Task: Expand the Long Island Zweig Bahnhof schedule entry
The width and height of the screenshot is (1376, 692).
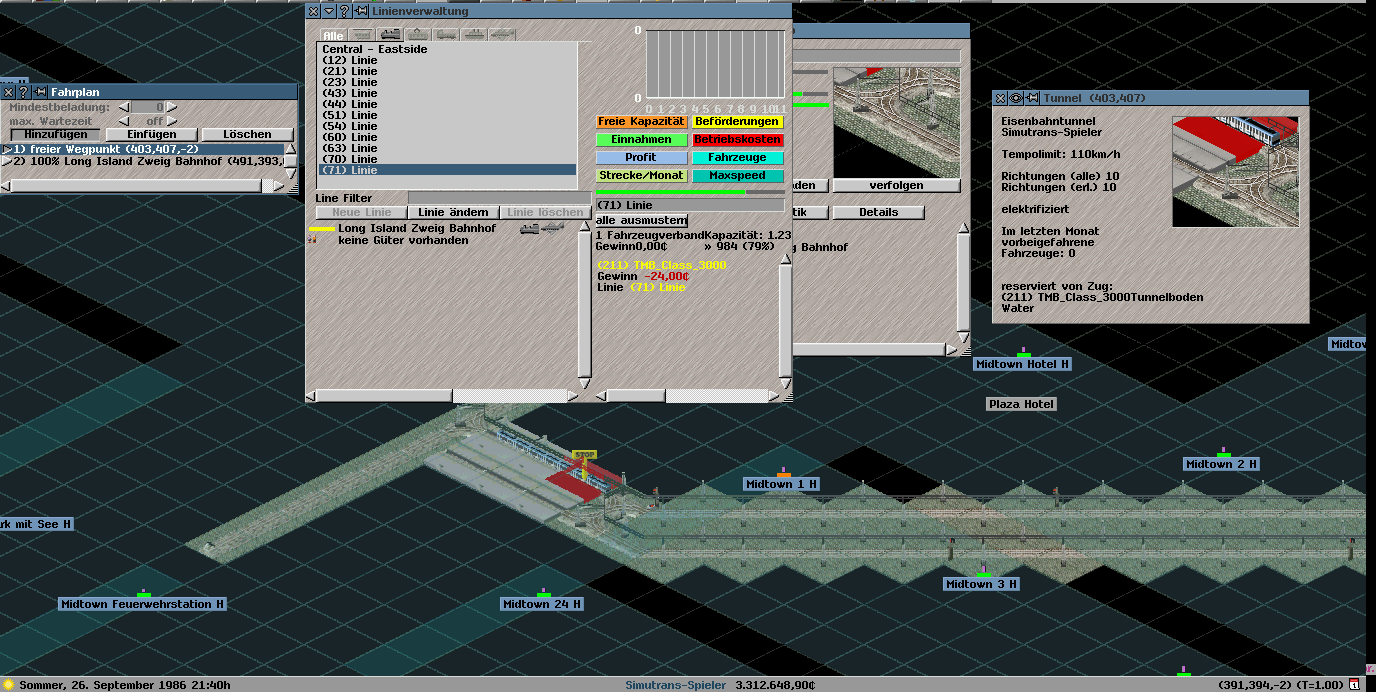Action: pos(7,161)
